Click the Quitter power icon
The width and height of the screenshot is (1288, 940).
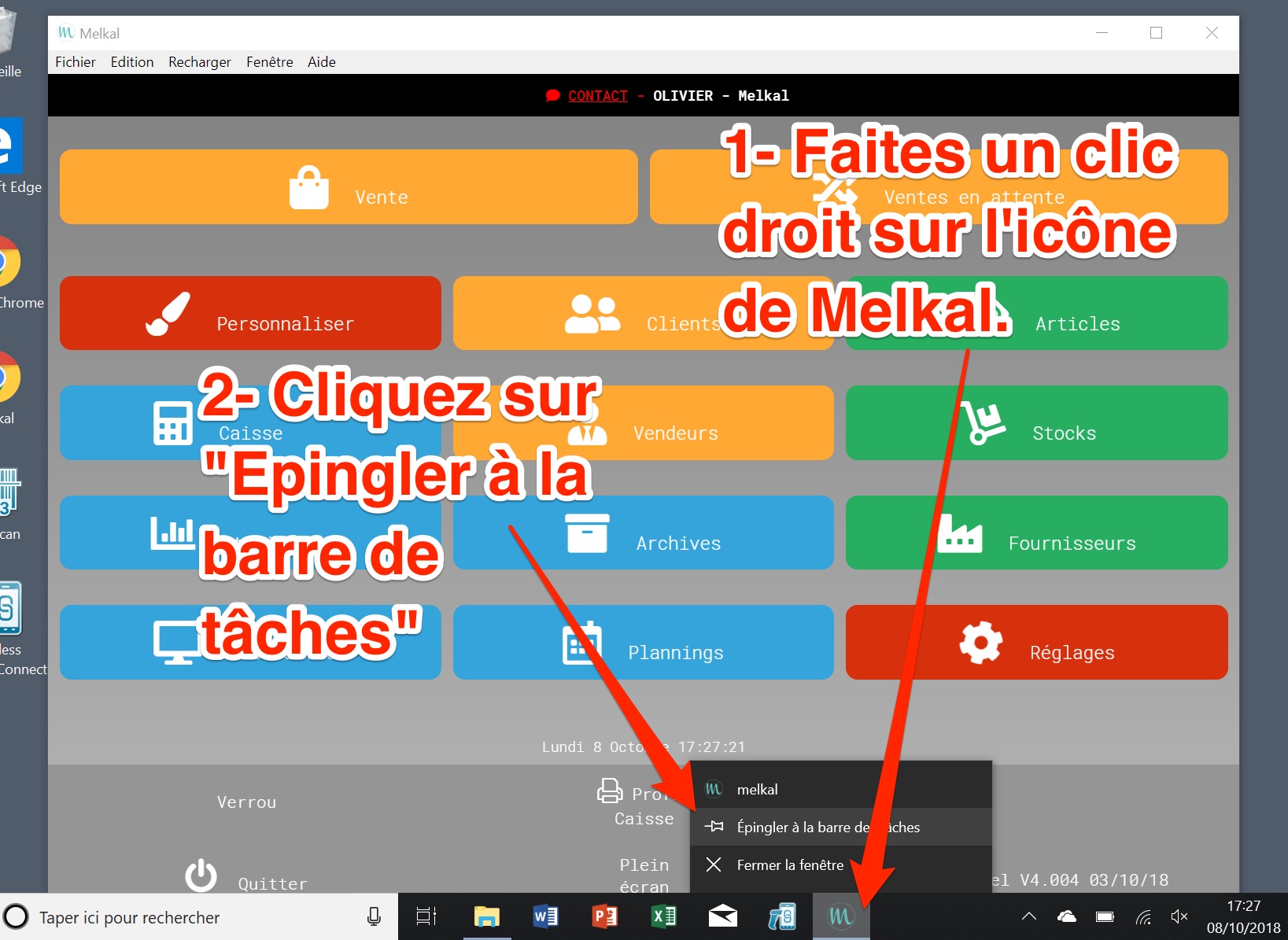coord(201,875)
